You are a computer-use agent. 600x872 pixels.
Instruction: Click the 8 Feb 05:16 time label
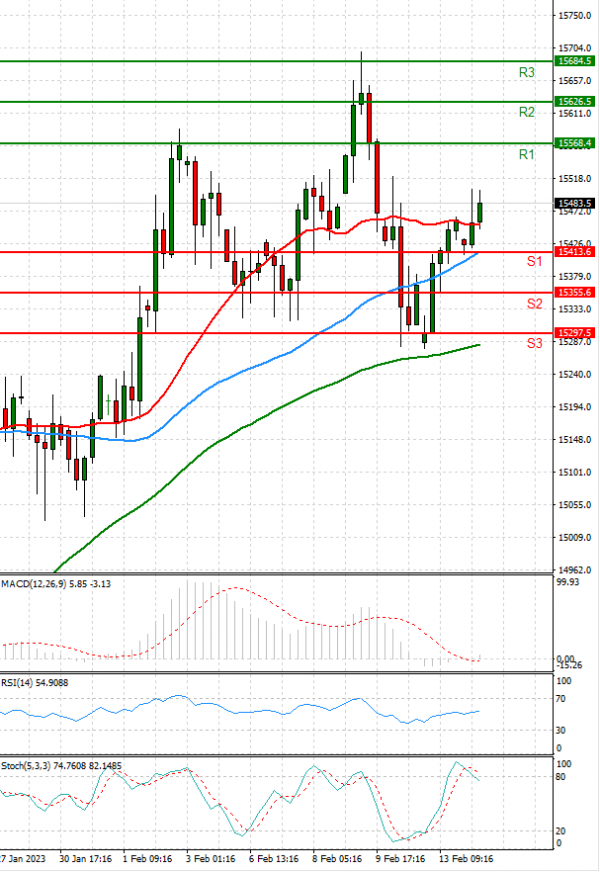[x=337, y=859]
